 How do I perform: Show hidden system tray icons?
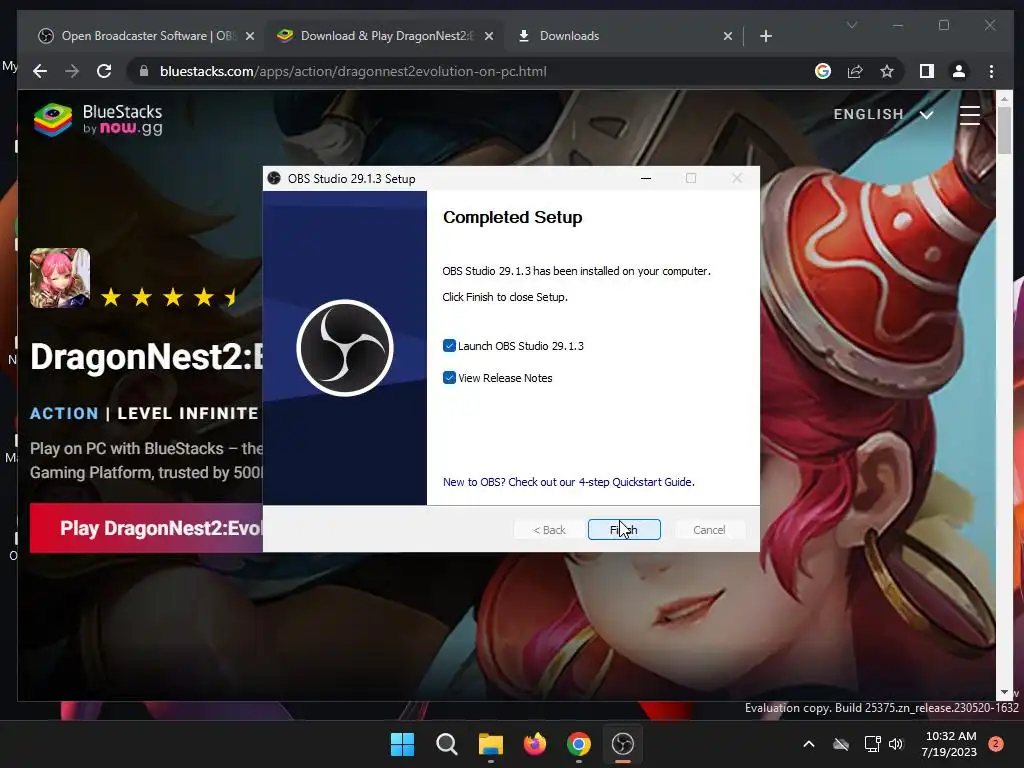click(x=808, y=744)
